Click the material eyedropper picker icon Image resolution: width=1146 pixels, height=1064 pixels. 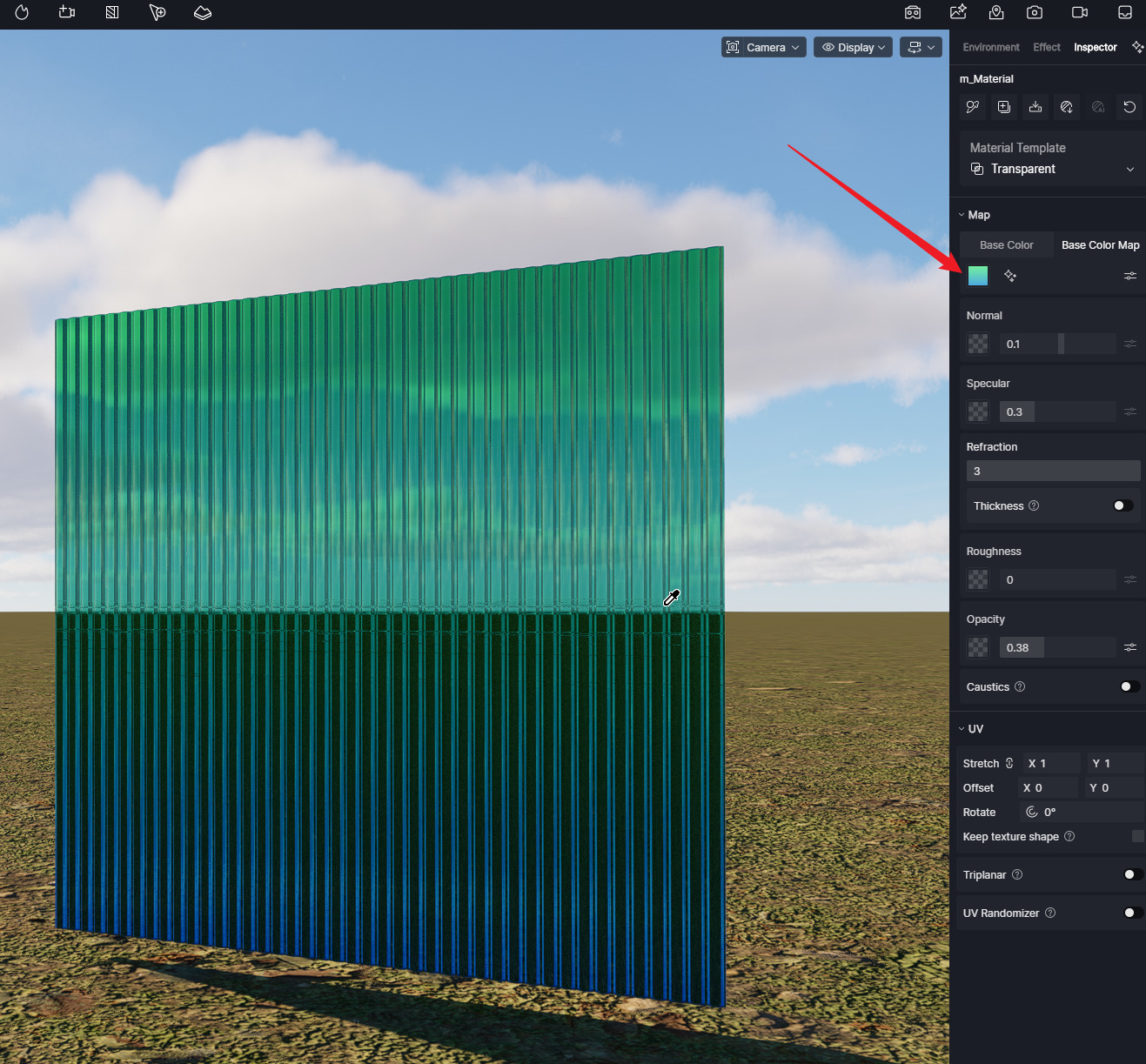click(973, 107)
